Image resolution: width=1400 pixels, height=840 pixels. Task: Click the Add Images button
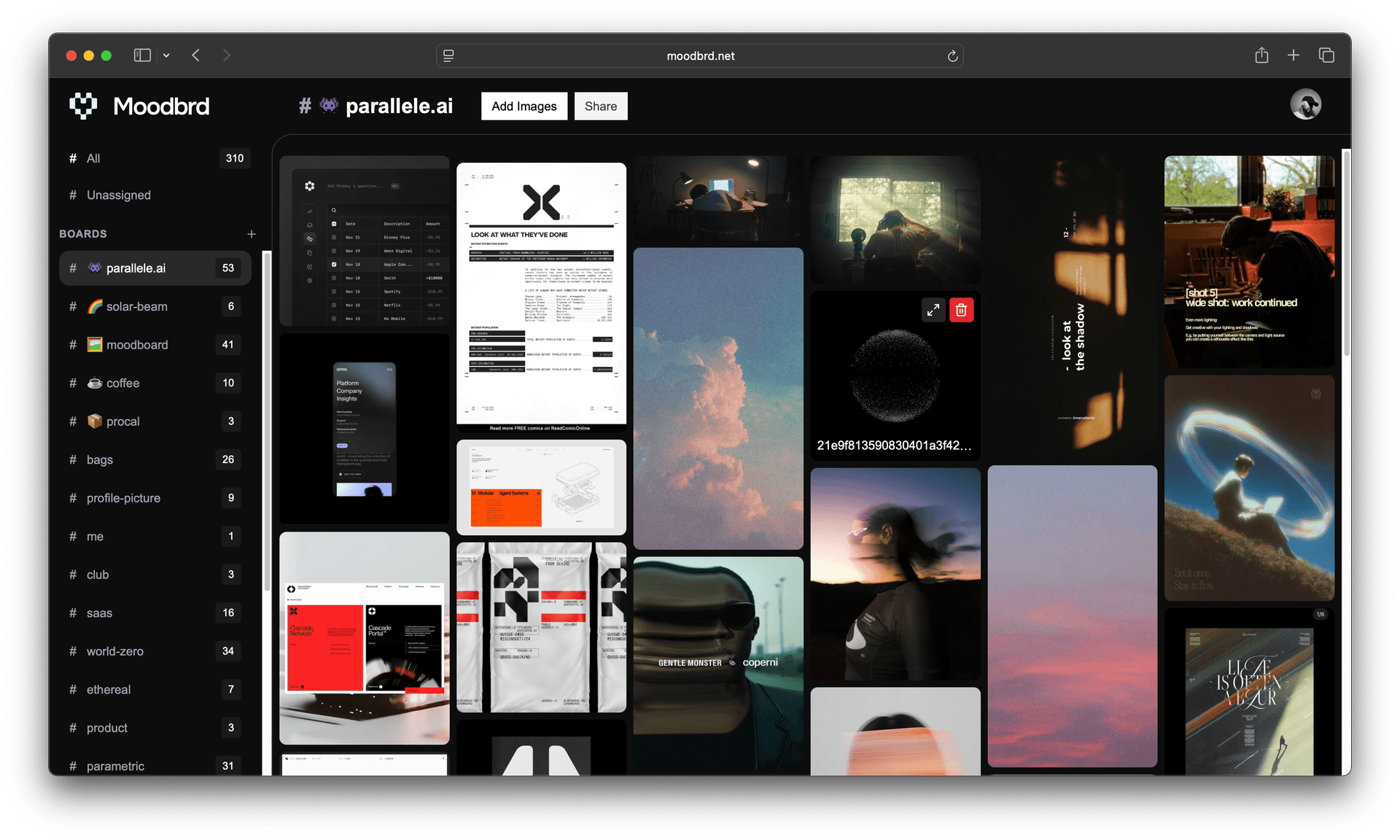point(524,106)
